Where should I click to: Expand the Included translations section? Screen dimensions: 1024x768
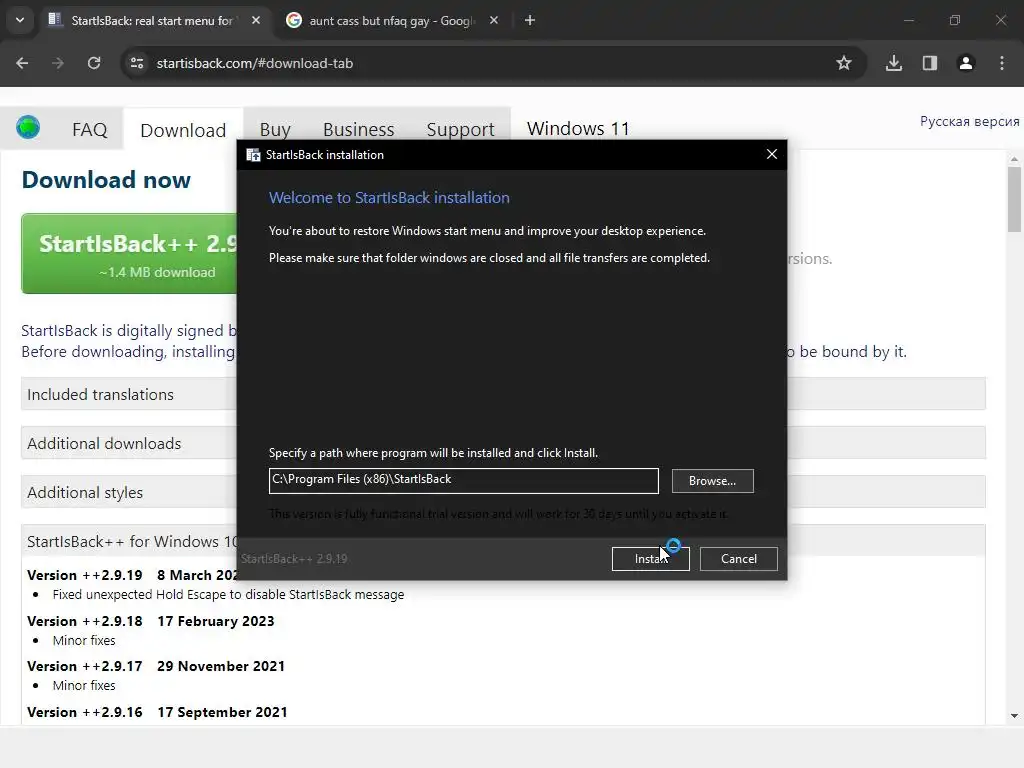pos(129,394)
